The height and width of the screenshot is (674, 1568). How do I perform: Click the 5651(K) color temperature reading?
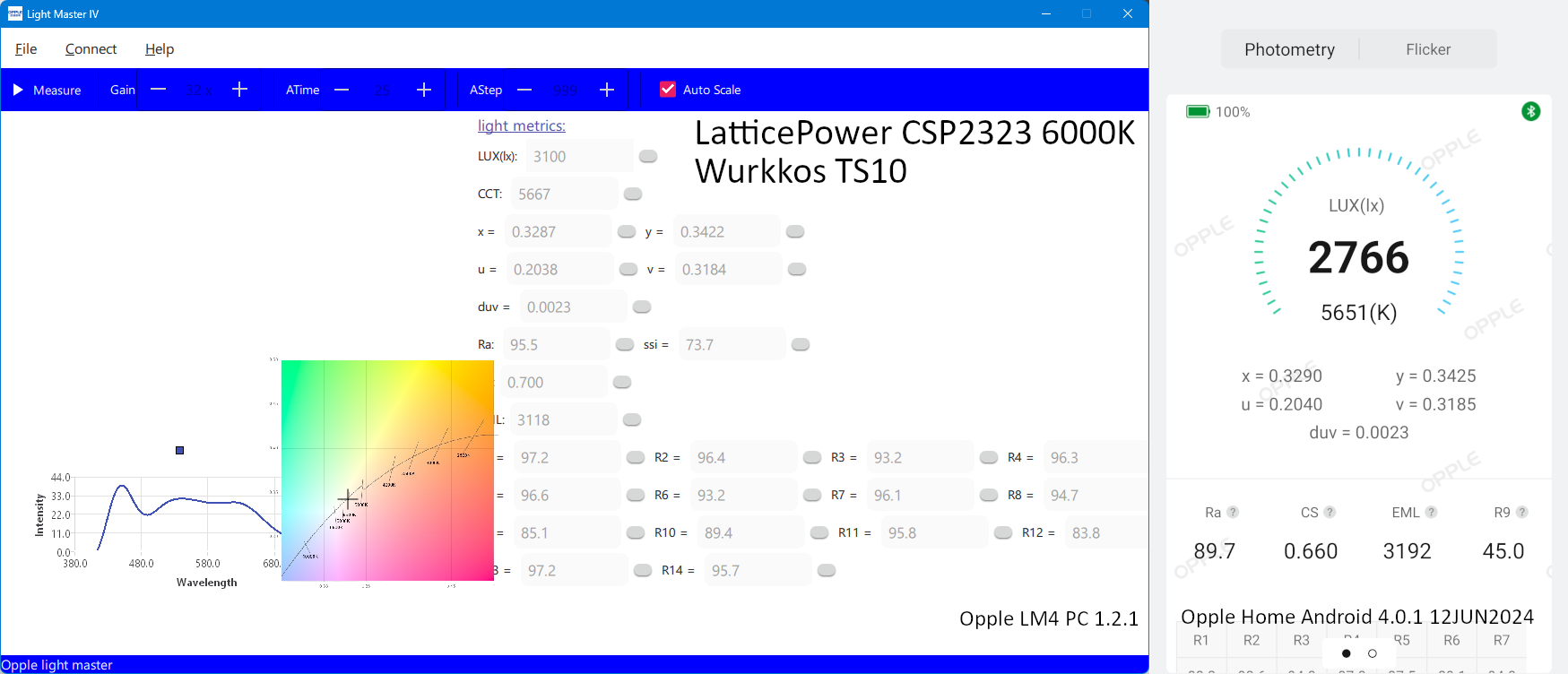coord(1359,312)
